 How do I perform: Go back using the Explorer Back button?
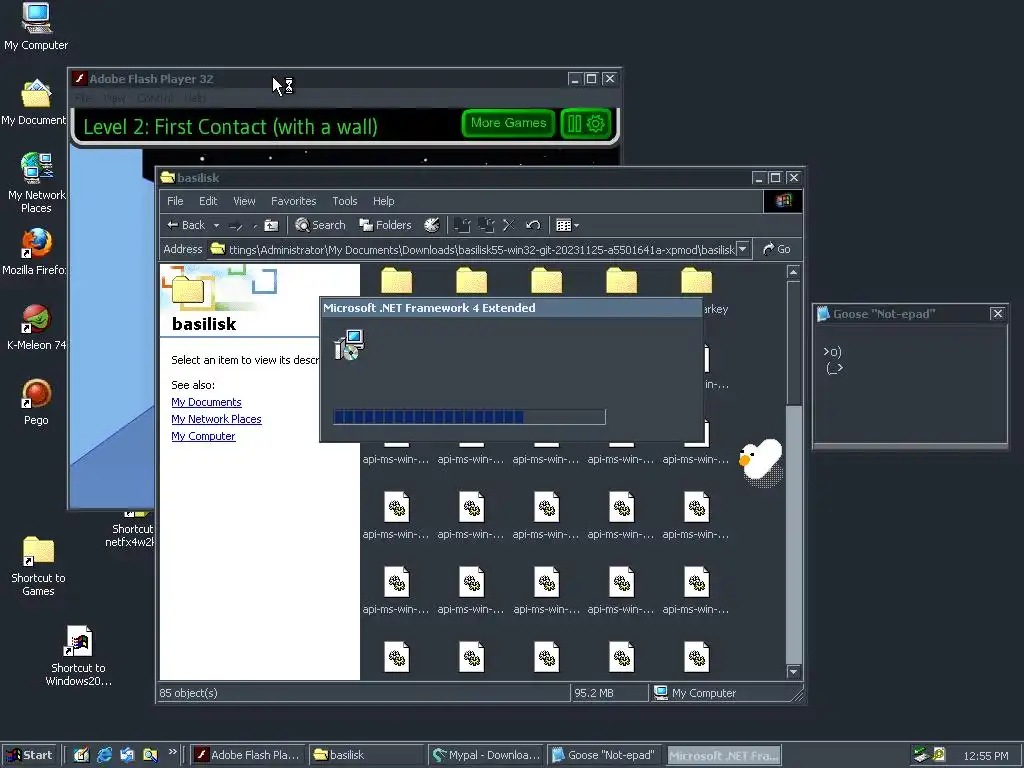pyautogui.click(x=185, y=225)
